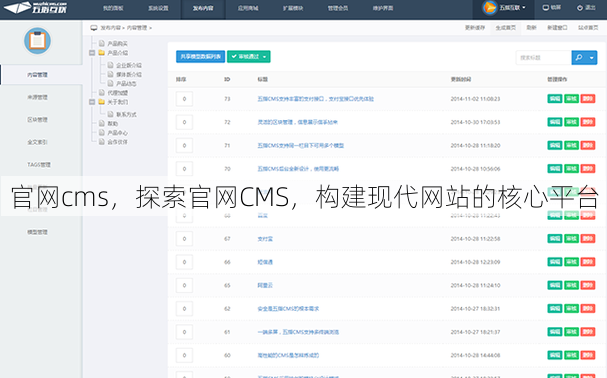This screenshot has width=607, height=378.
Task: Click the document icon beside 合作伙伴
Action: 101,142
